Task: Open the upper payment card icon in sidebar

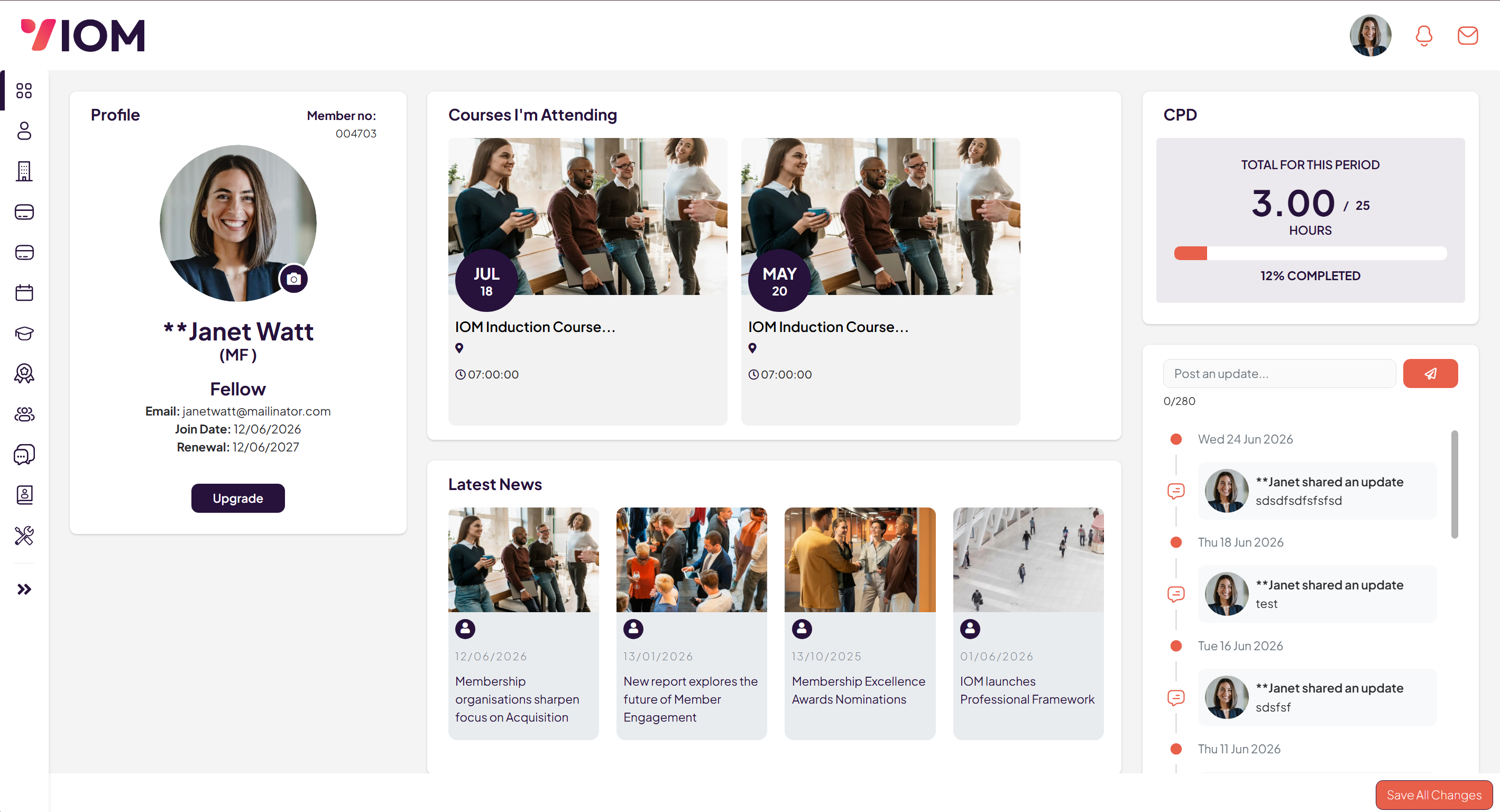Action: click(24, 212)
